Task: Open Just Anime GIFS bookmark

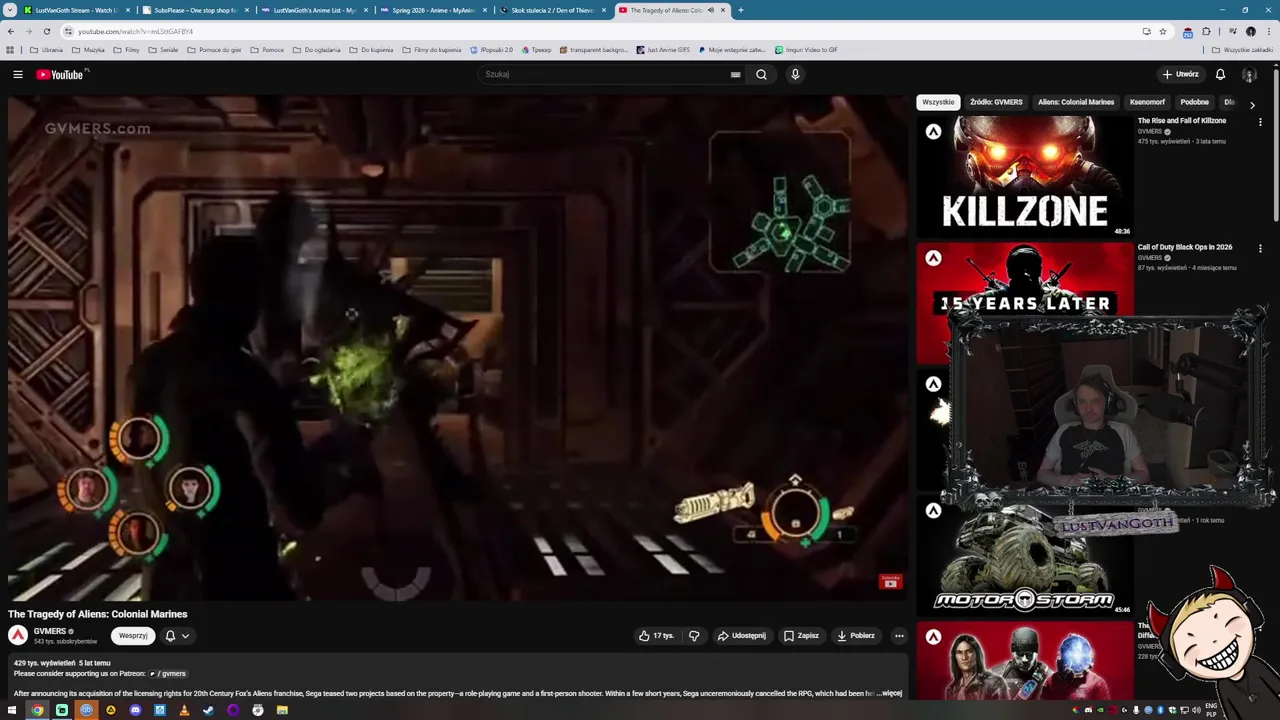Action: tap(662, 49)
